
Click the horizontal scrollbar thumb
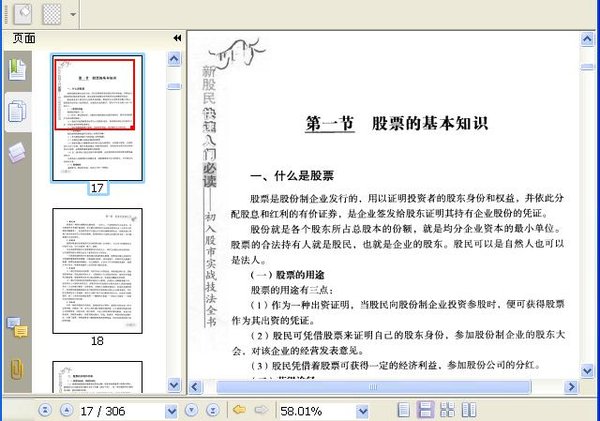(x=374, y=387)
